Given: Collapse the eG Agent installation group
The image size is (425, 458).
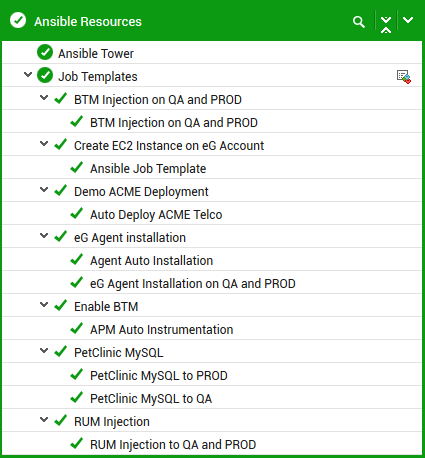Looking at the screenshot, I should coord(44,236).
